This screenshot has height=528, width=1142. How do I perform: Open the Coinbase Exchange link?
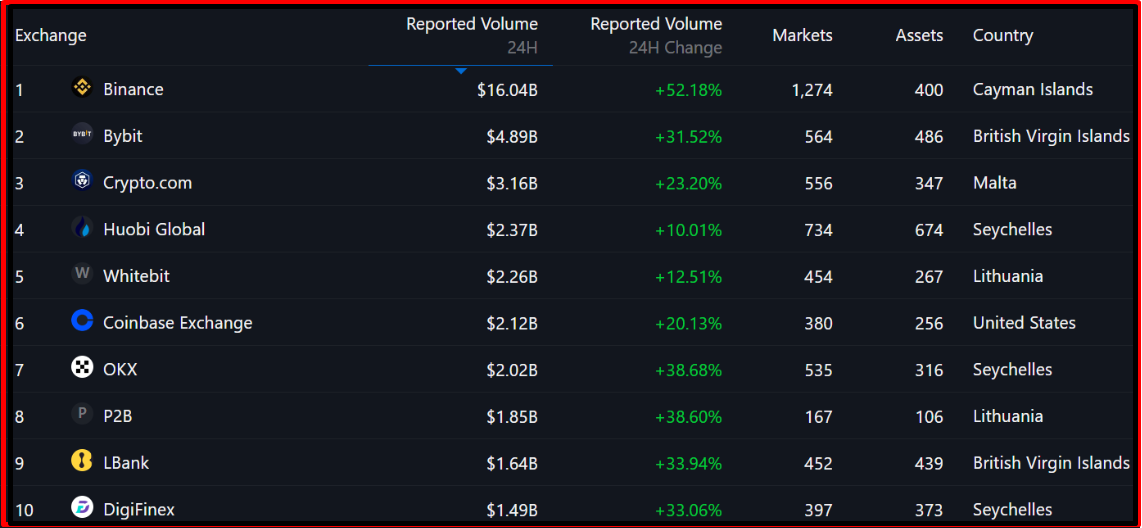click(x=178, y=323)
